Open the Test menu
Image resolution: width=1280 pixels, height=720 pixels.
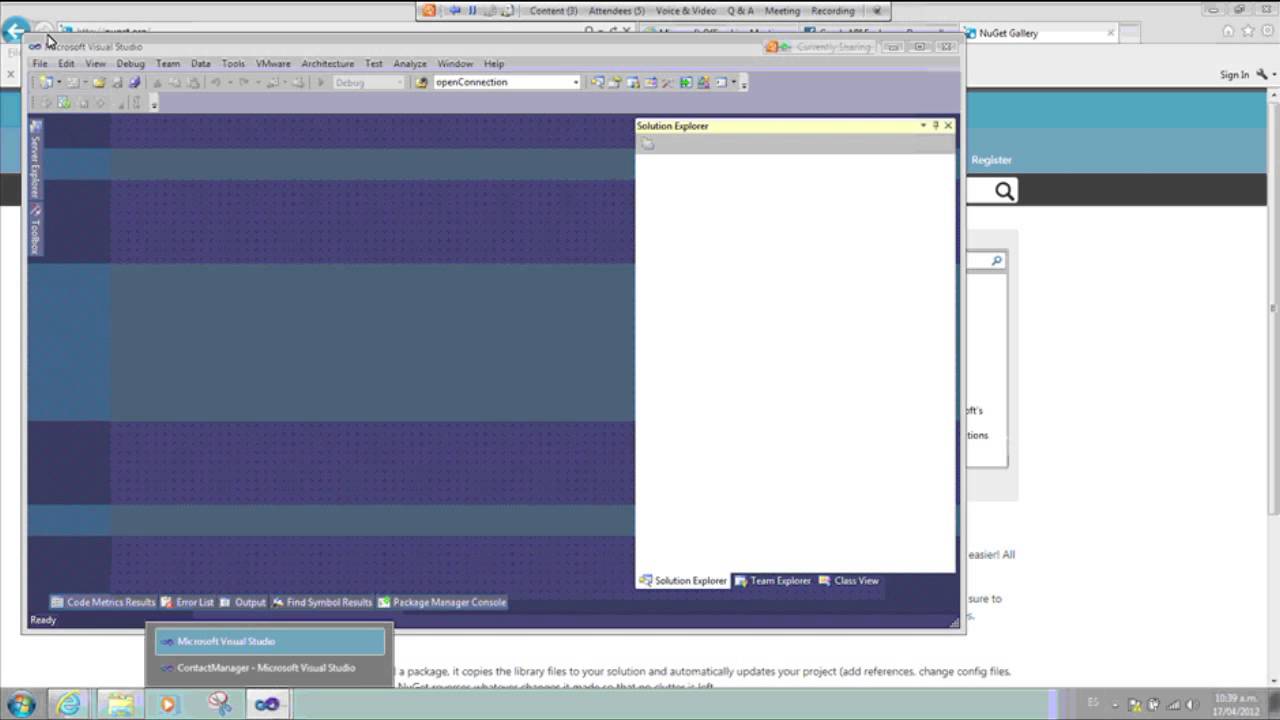pos(374,64)
